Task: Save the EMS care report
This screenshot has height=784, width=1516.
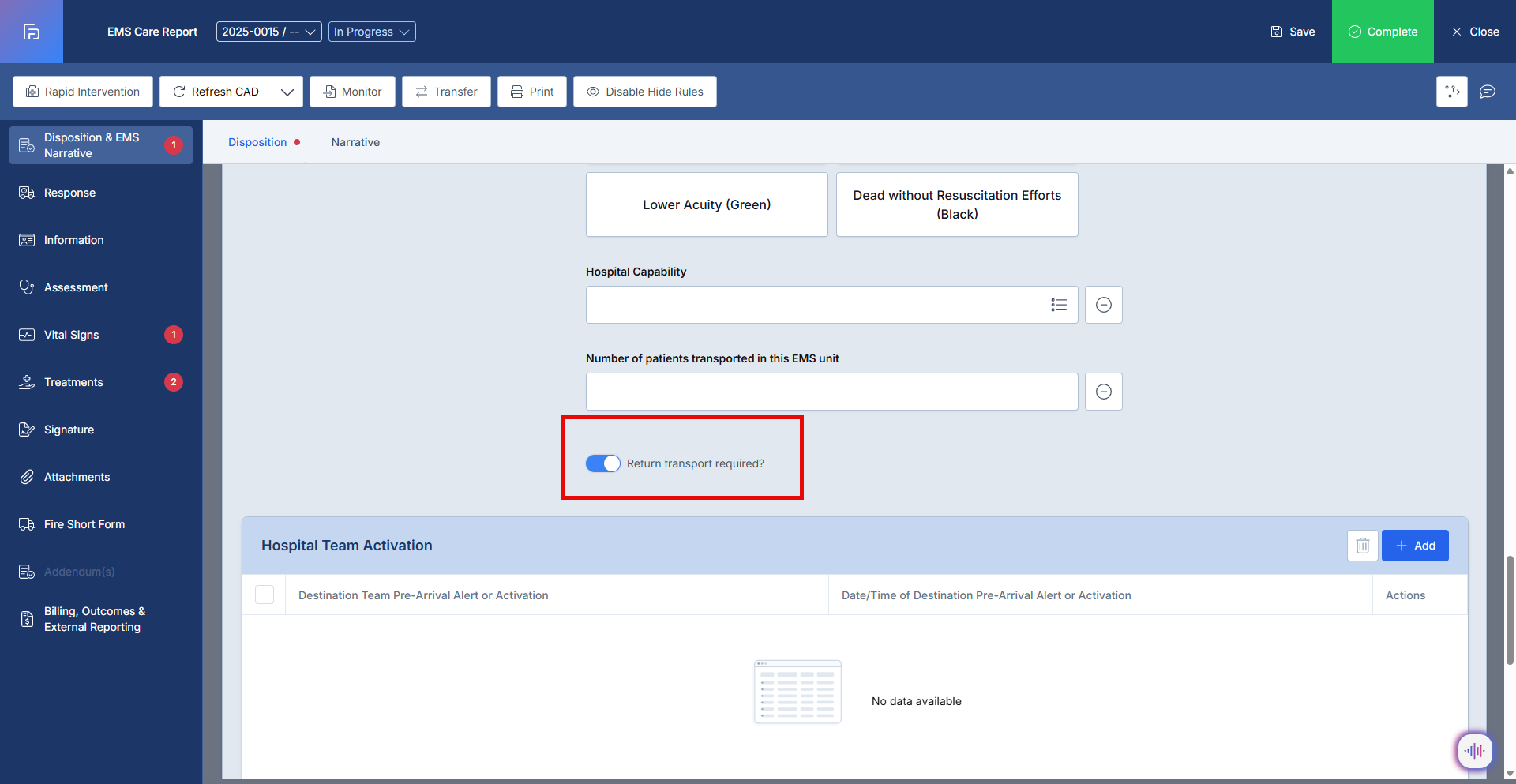Action: point(1293,32)
